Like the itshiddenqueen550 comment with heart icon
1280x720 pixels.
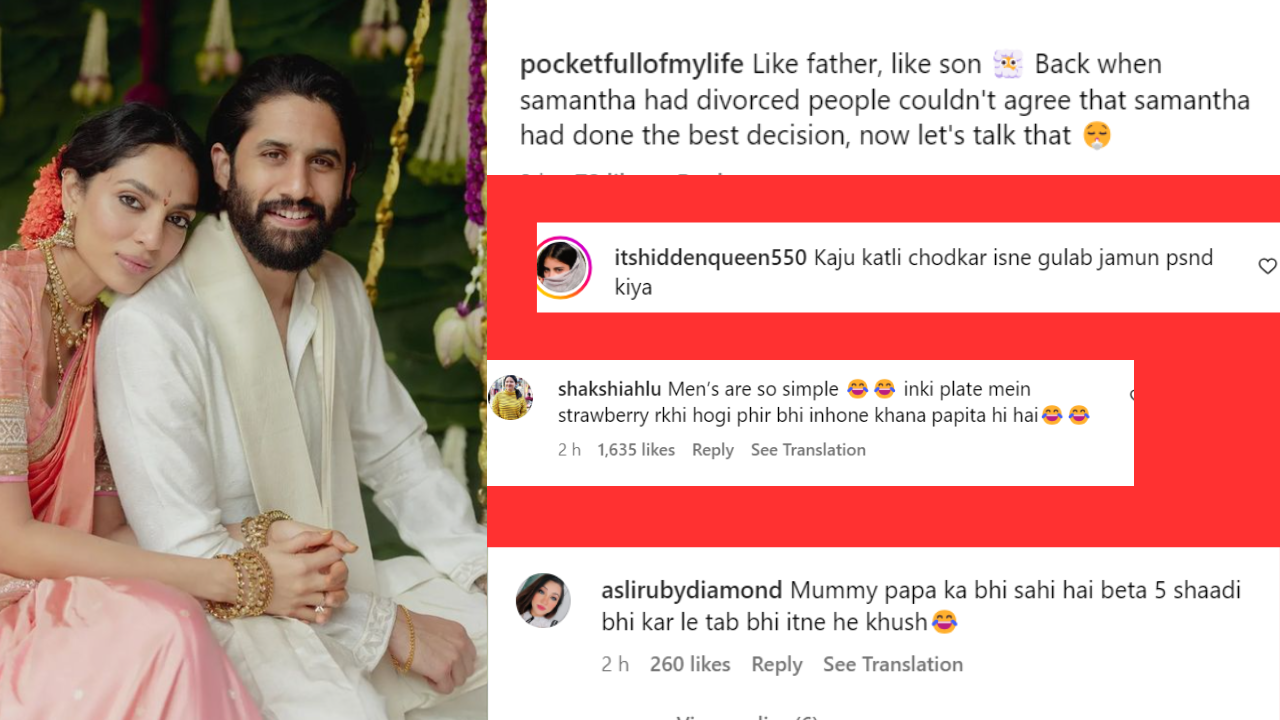tap(1267, 266)
